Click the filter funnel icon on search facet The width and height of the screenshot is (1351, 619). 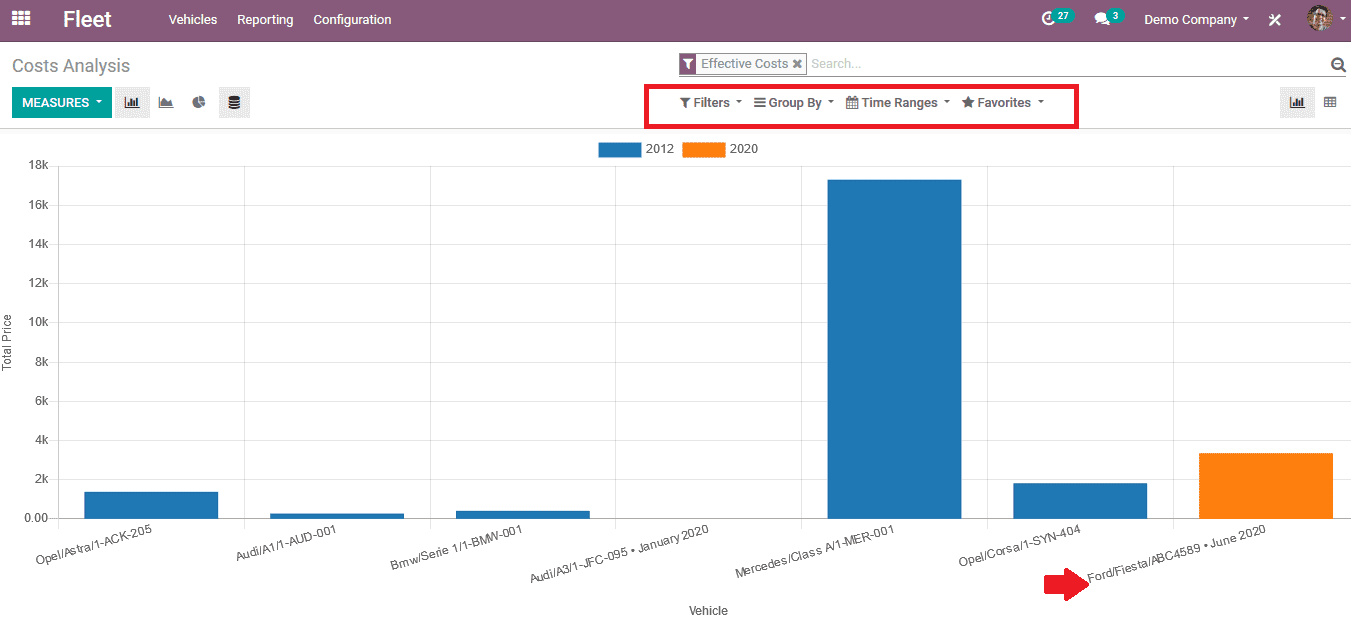[688, 64]
